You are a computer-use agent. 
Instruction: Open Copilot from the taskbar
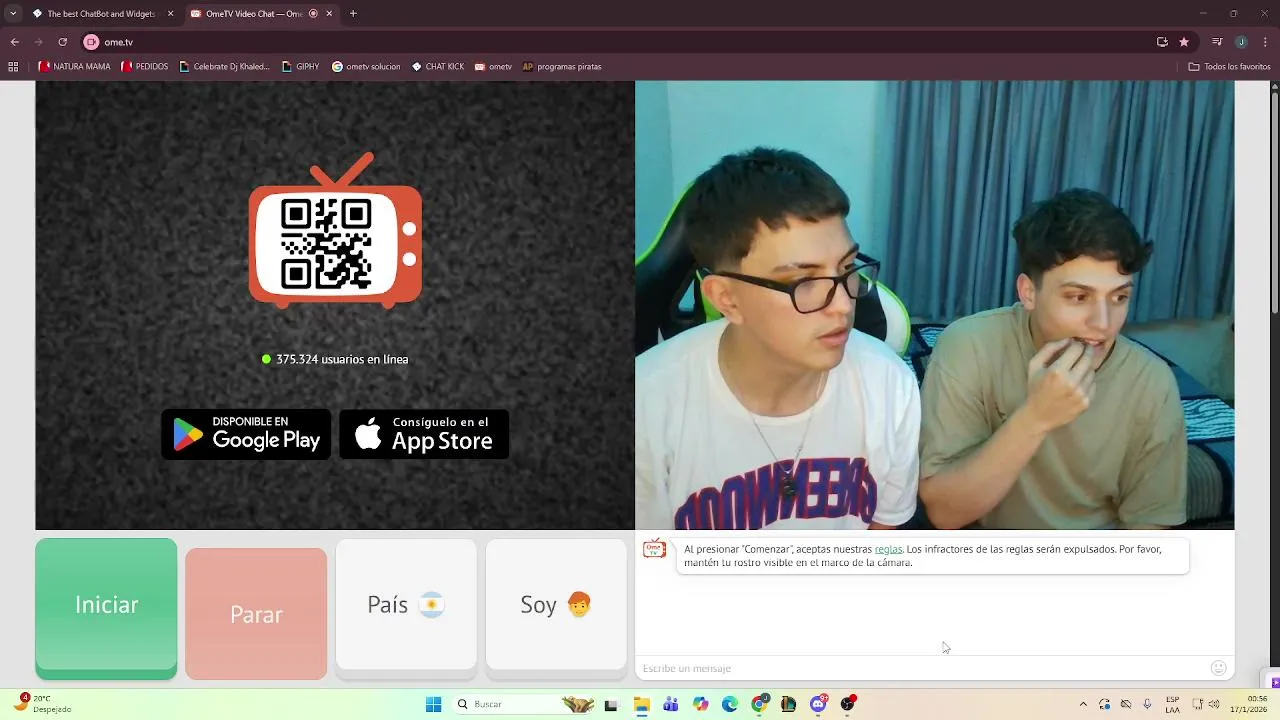[700, 704]
